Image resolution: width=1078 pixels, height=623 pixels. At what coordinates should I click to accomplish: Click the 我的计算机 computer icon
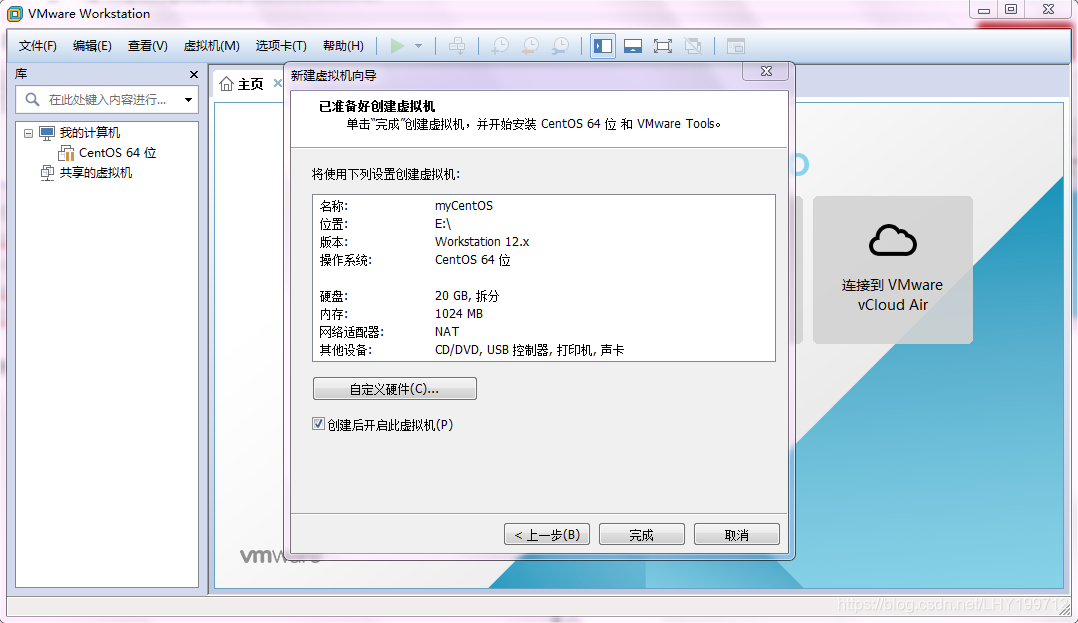click(47, 133)
